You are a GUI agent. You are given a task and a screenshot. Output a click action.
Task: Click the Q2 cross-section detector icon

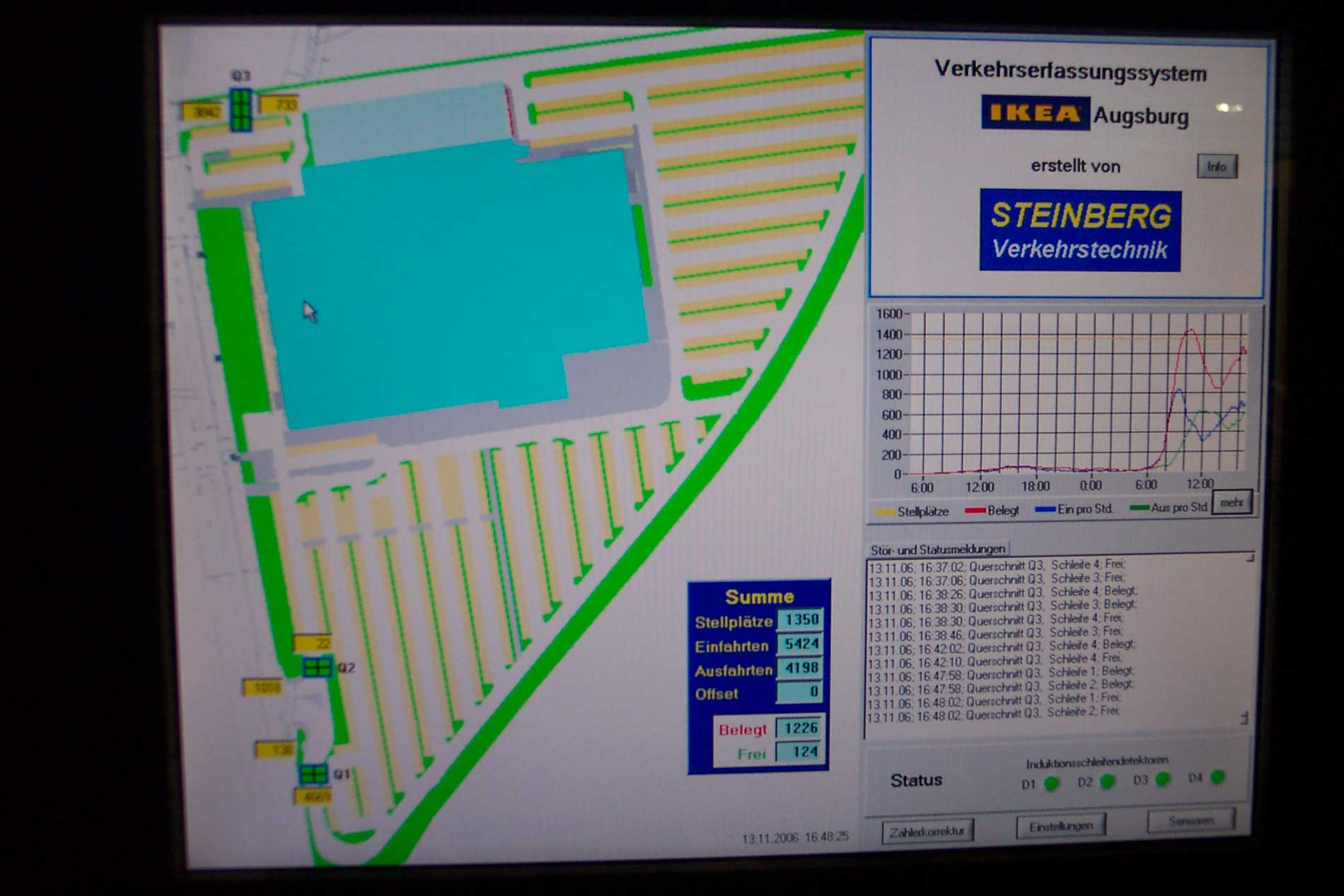click(317, 667)
